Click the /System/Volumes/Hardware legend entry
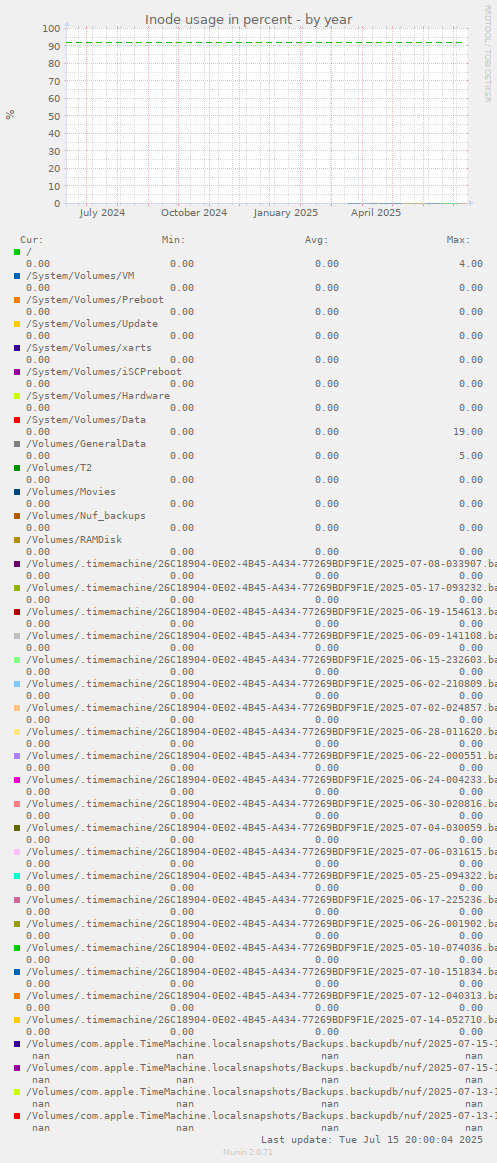This screenshot has width=497, height=1163. [98, 396]
